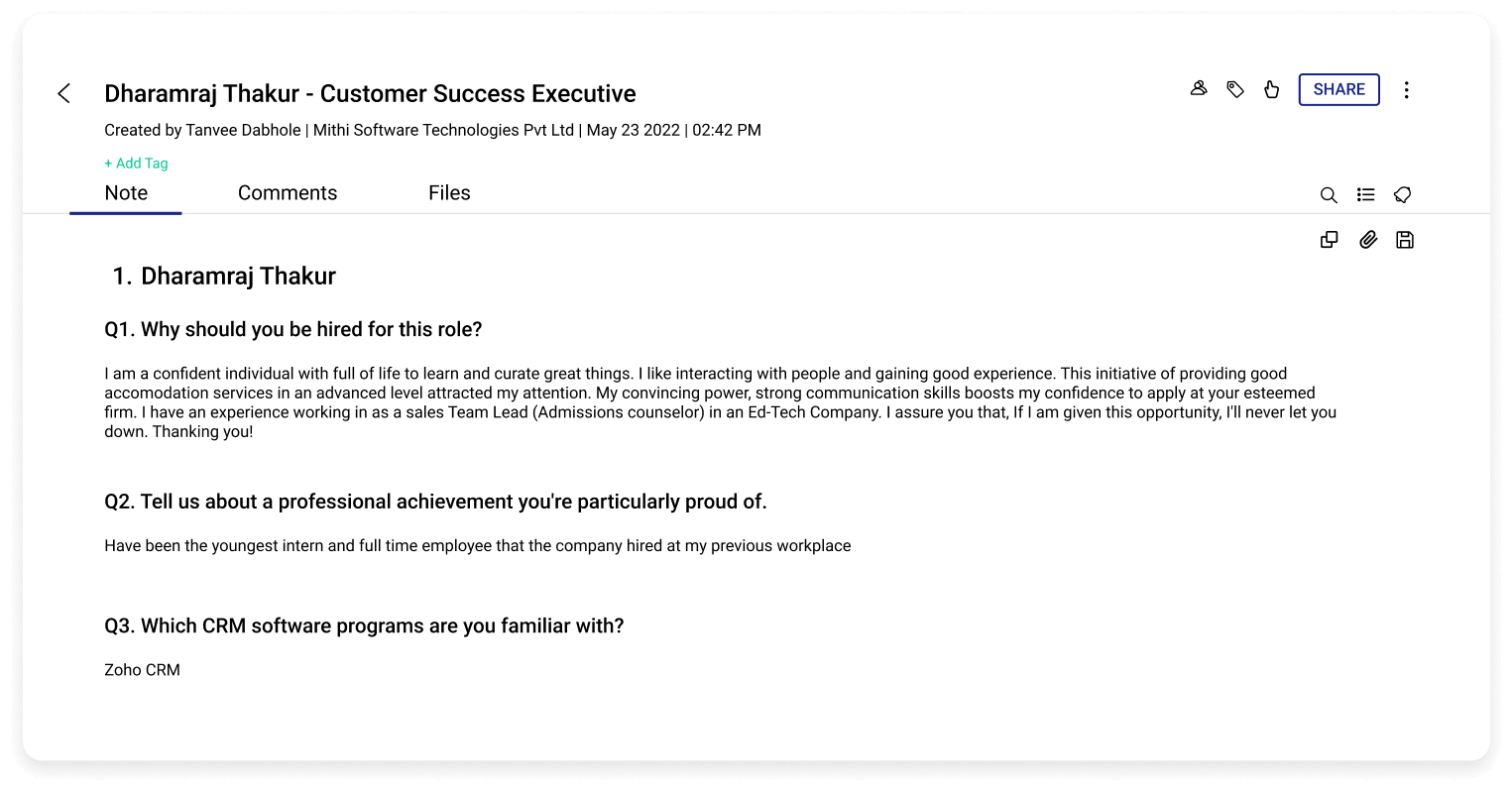This screenshot has height=791, width=1512.
Task: Switch to the Files tab
Action: 449,192
